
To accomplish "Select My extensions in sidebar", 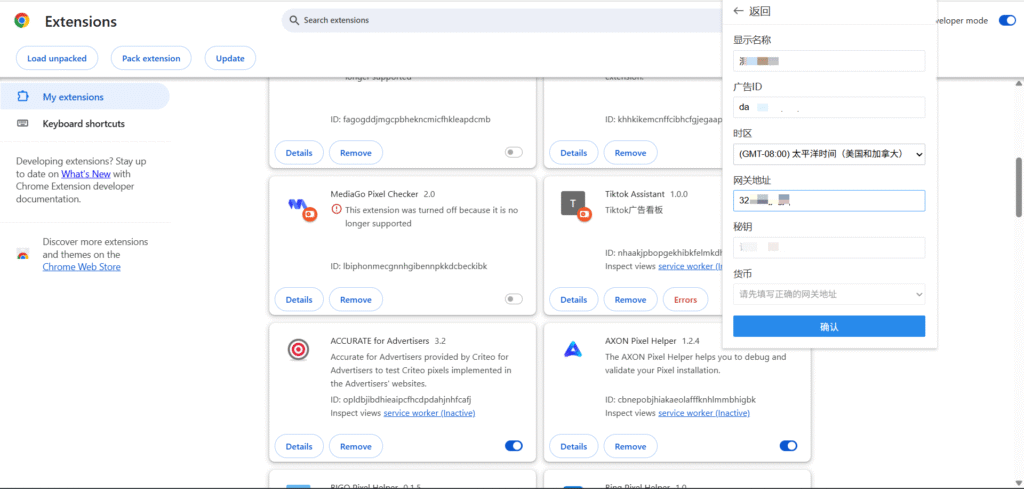I will pyautogui.click(x=85, y=97).
